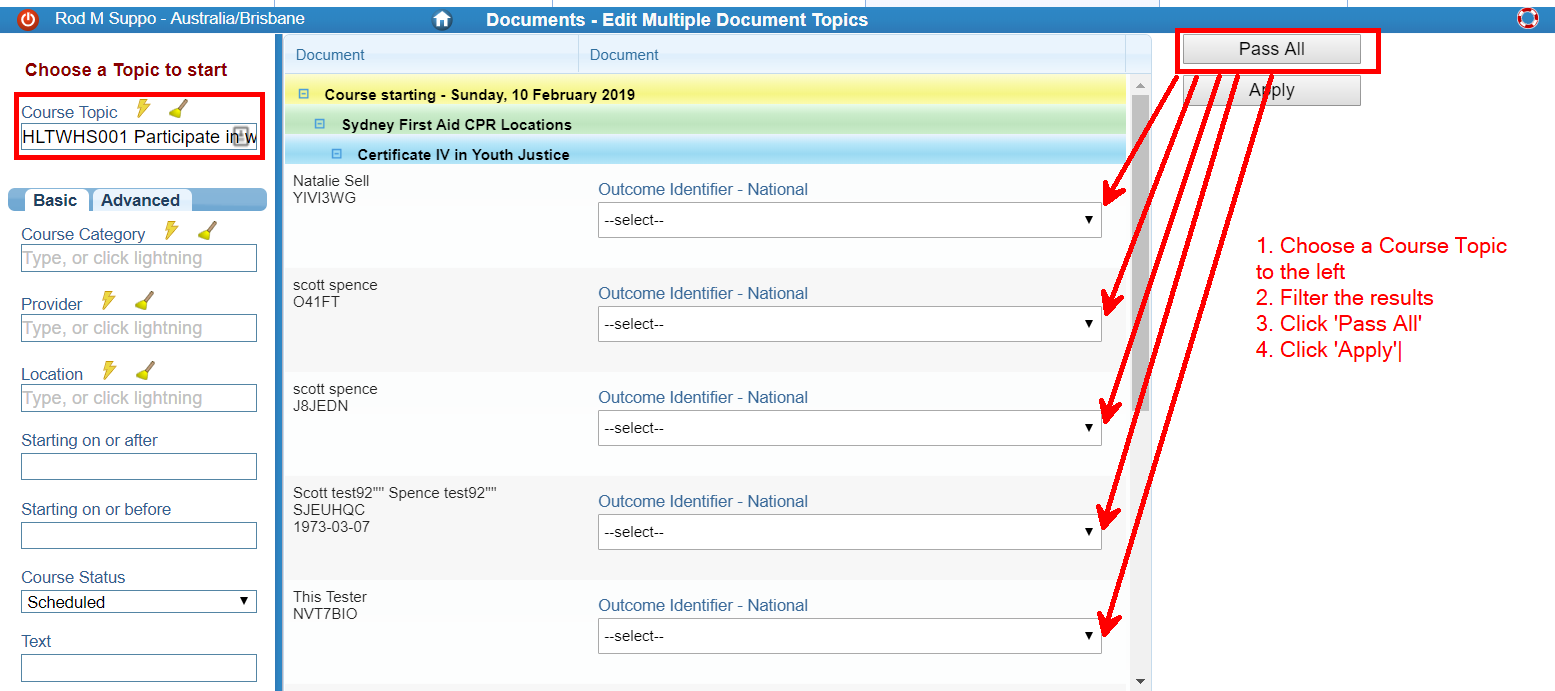Clear Course Topic with the broom icon
Viewport: 1555px width, 691px height.
(x=178, y=109)
